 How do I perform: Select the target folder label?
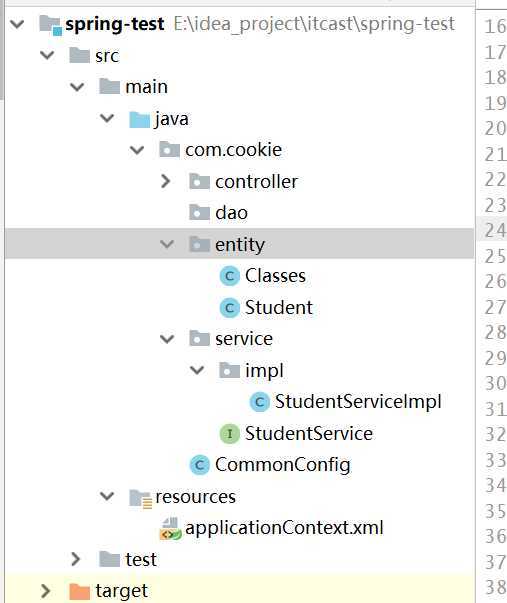pyautogui.click(x=121, y=591)
